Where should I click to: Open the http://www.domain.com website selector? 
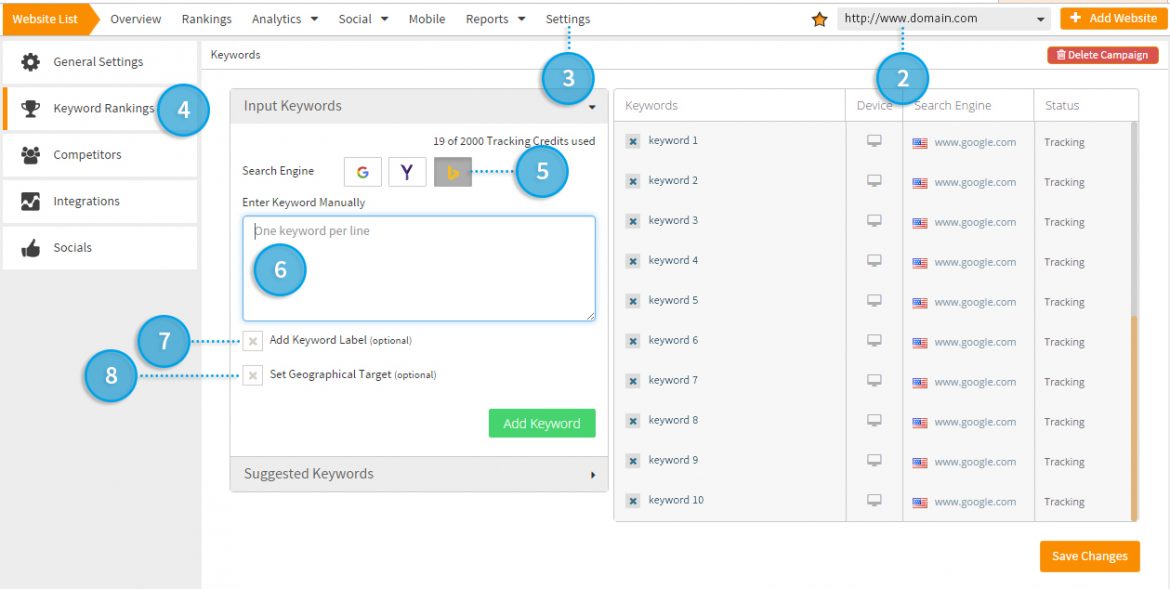pos(944,19)
